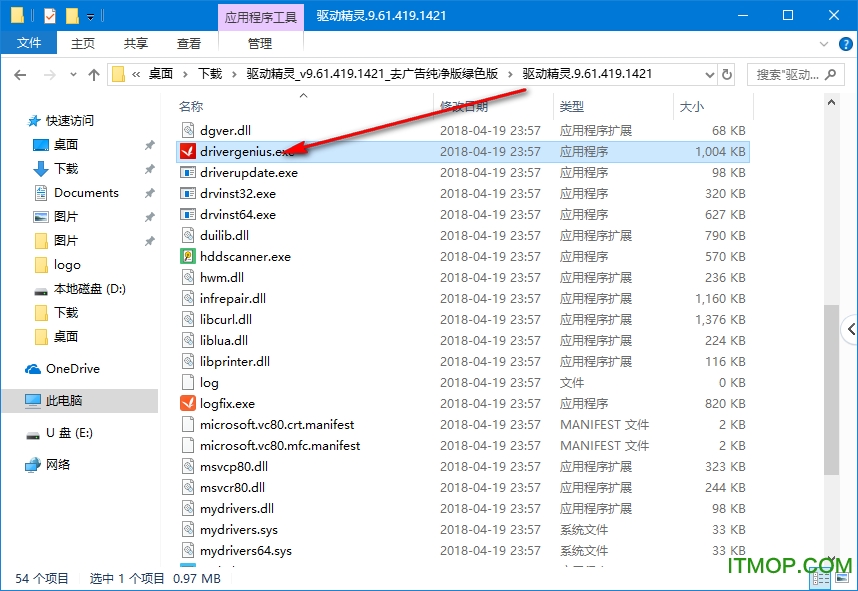This screenshot has width=858, height=591.
Task: Click the back navigation arrow
Action: pos(20,74)
